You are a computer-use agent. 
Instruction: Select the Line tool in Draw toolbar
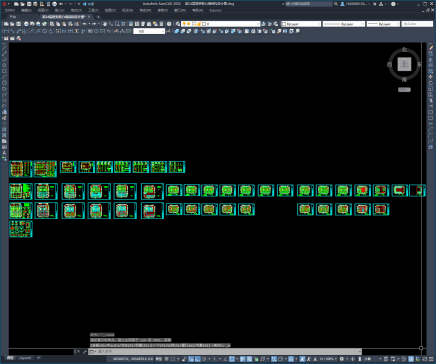point(4,47)
